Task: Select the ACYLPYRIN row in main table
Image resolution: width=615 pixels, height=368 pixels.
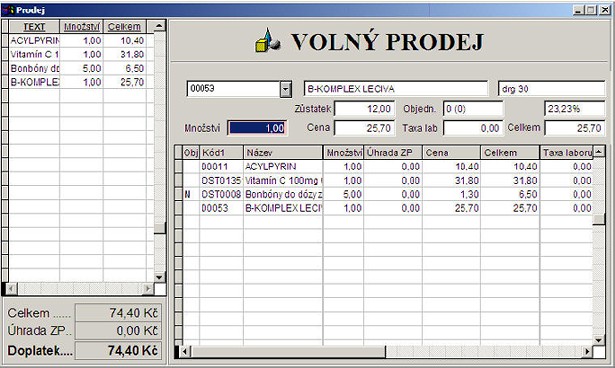Action: click(x=388, y=167)
